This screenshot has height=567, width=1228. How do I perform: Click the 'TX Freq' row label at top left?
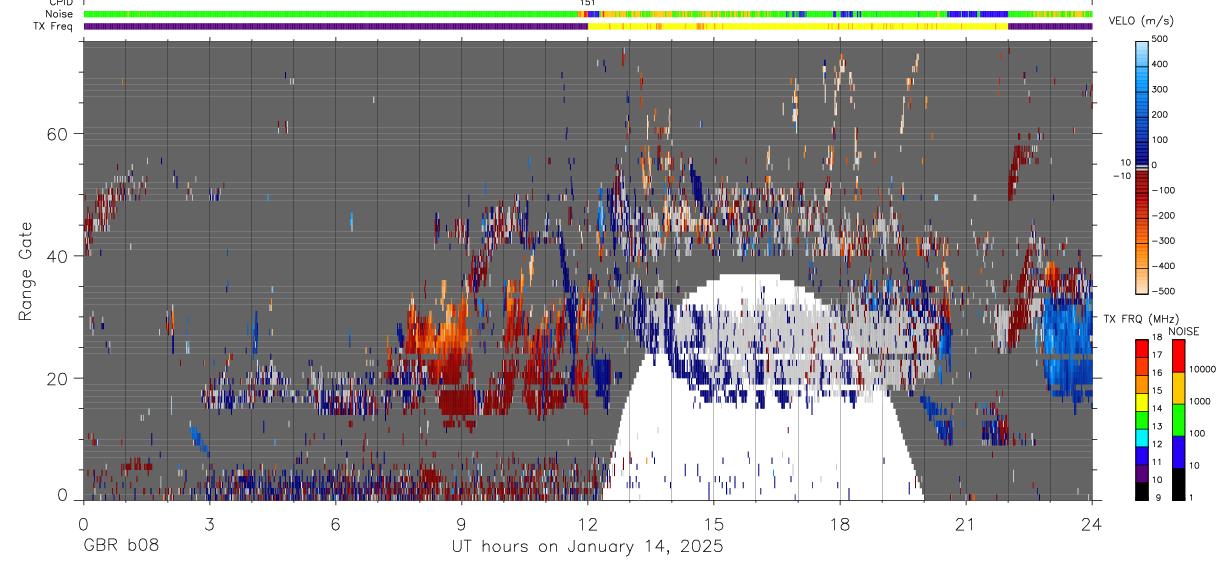(x=54, y=26)
